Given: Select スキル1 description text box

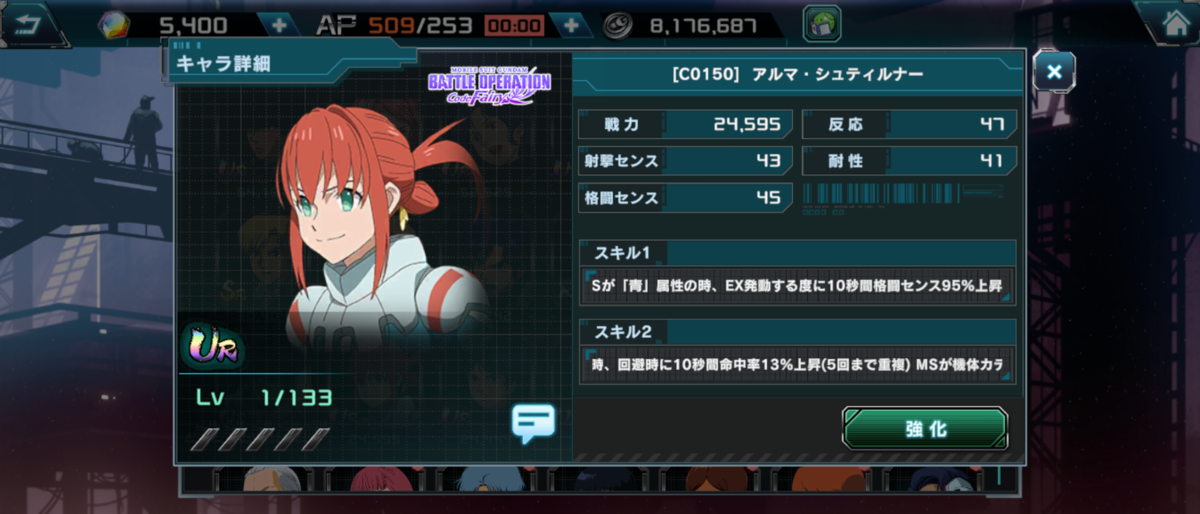Looking at the screenshot, I should click(797, 285).
